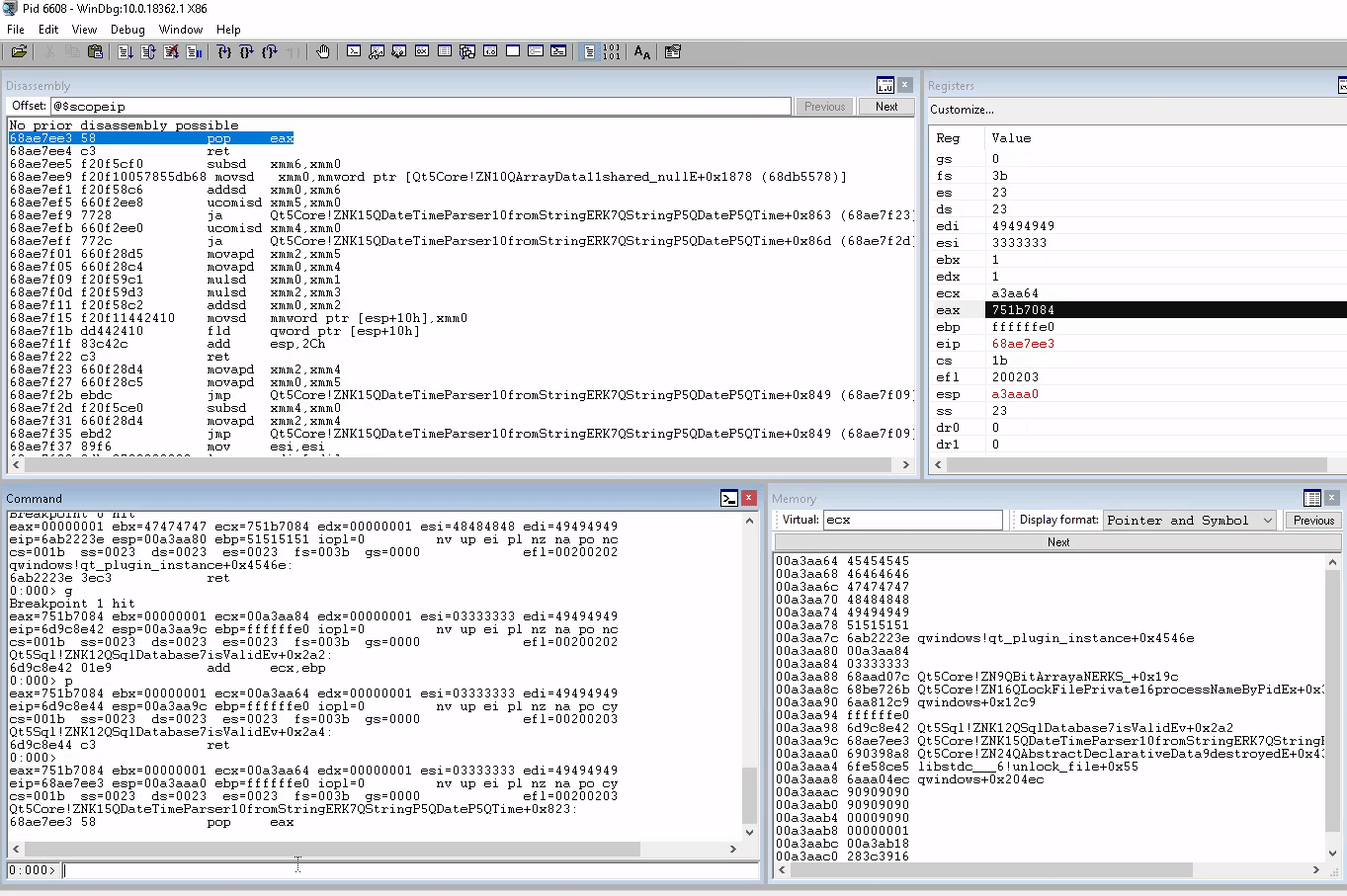Open the Disassembly pane's window options icon
The width and height of the screenshot is (1347, 896).
pyautogui.click(x=885, y=86)
